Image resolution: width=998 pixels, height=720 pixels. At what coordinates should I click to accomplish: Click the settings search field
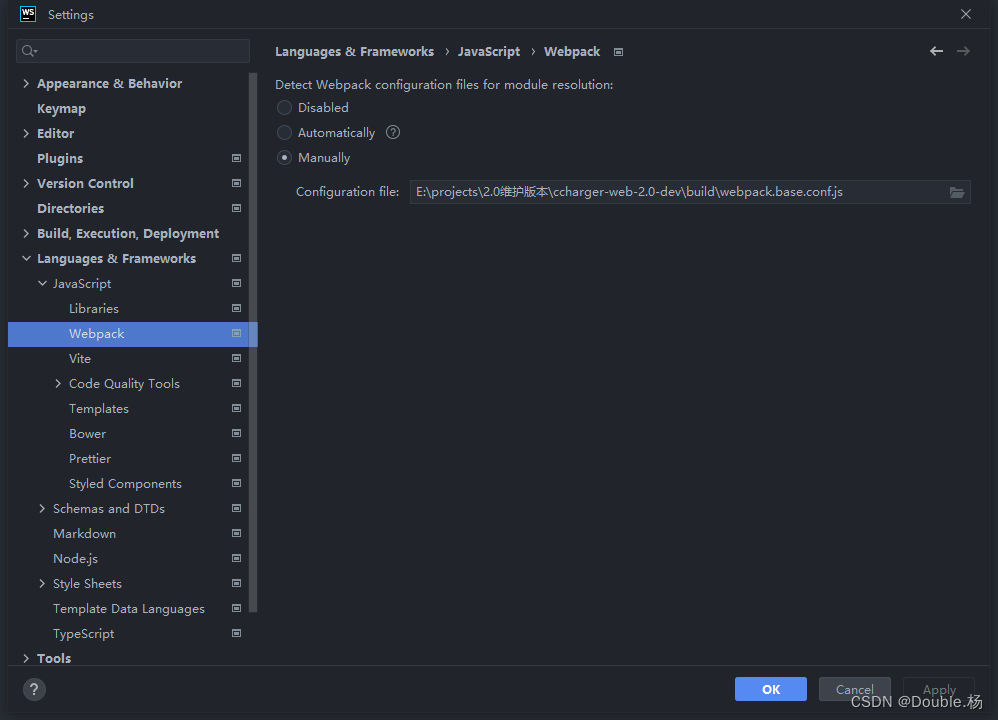click(133, 51)
